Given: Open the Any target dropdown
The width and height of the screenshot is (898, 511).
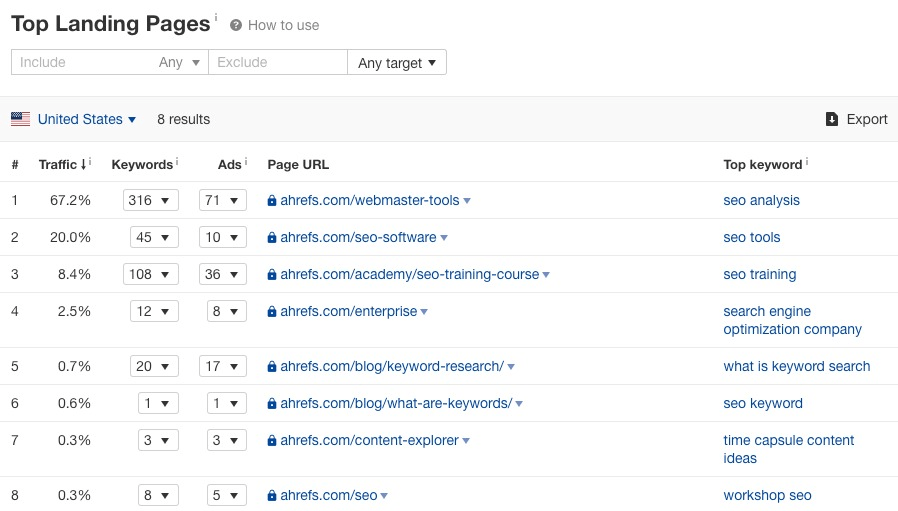Looking at the screenshot, I should (397, 62).
